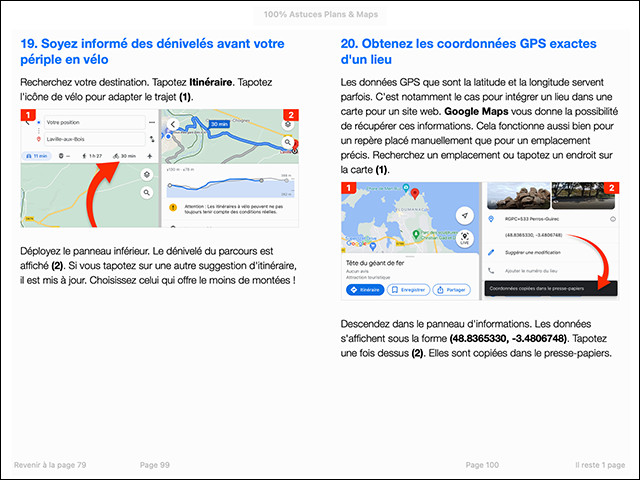Tap the Partager button

tap(450, 290)
